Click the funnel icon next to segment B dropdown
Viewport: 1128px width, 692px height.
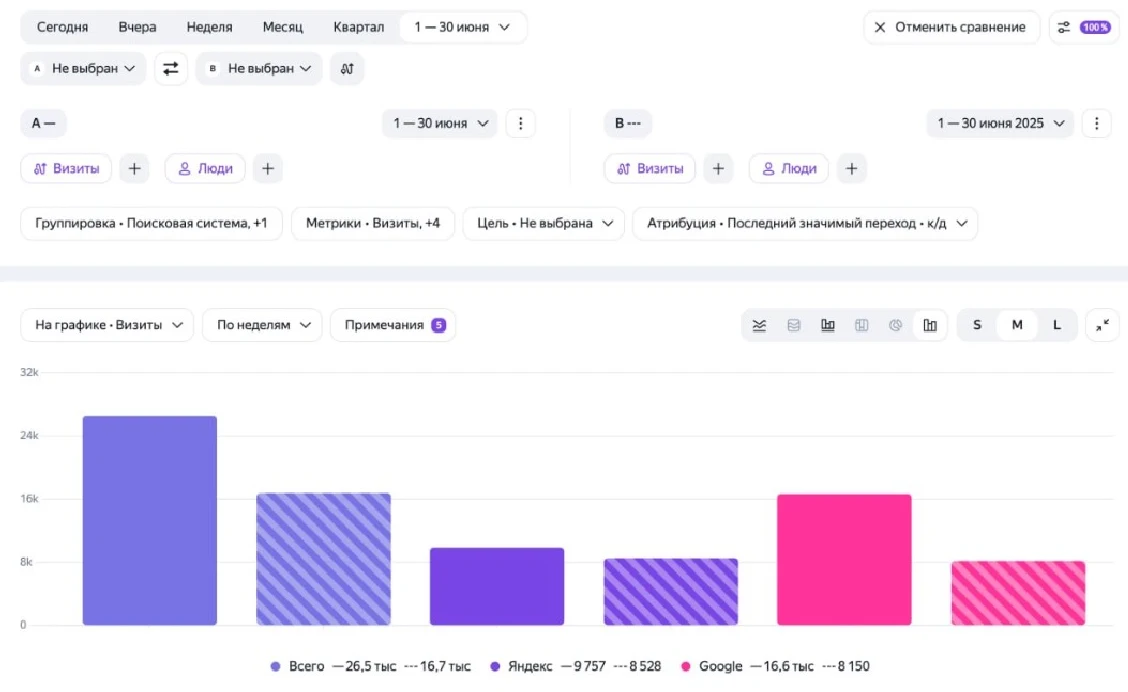(347, 68)
